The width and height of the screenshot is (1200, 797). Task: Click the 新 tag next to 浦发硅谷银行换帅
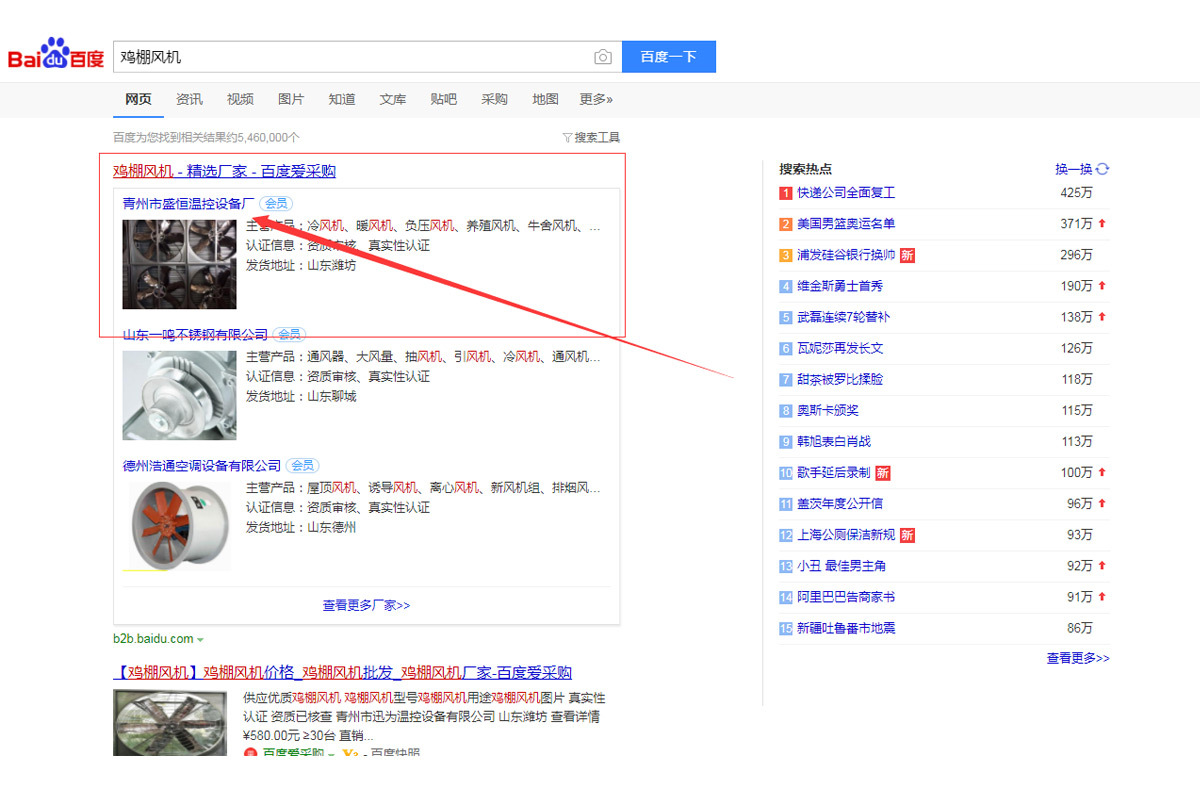(x=907, y=255)
